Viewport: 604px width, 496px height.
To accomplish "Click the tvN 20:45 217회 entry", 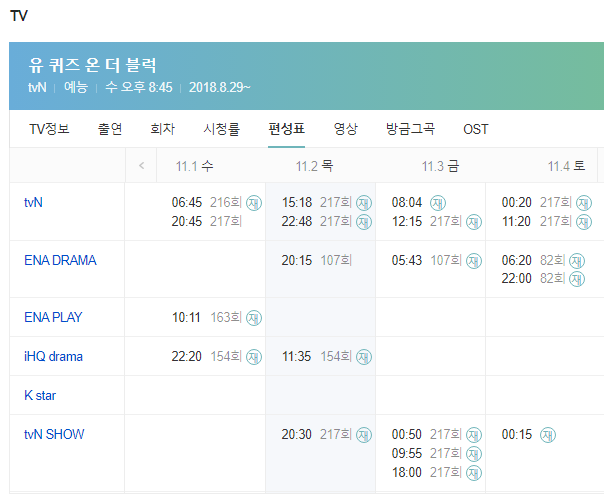I will click(x=206, y=221).
